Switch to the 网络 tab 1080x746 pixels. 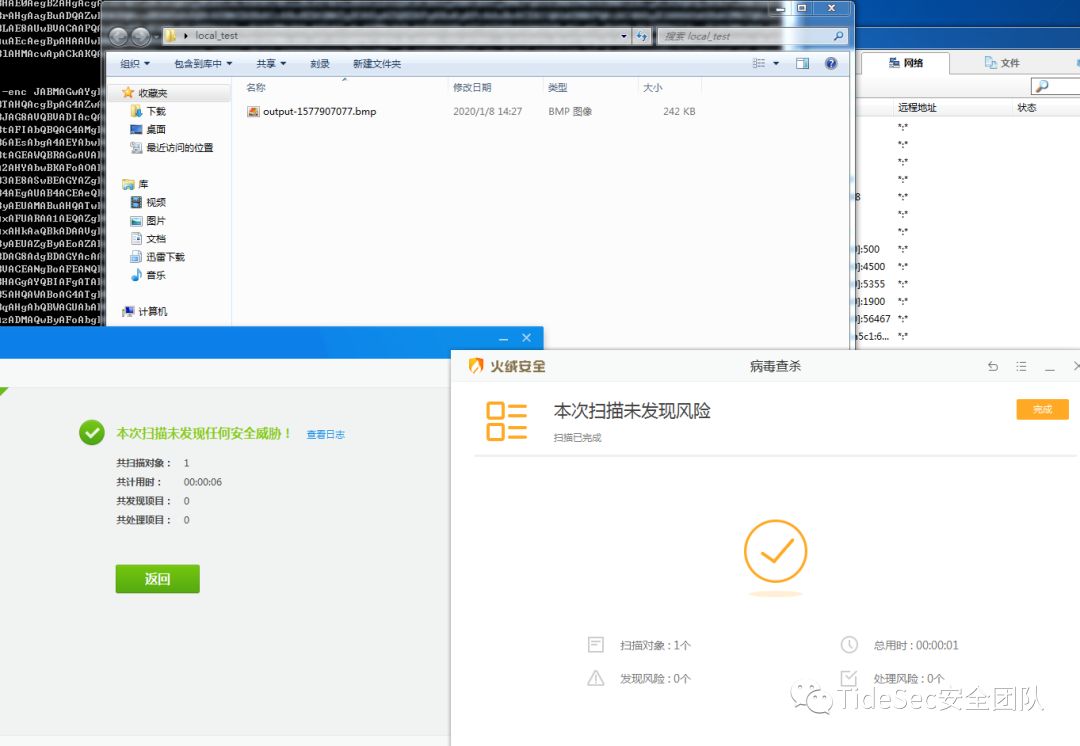(905, 63)
